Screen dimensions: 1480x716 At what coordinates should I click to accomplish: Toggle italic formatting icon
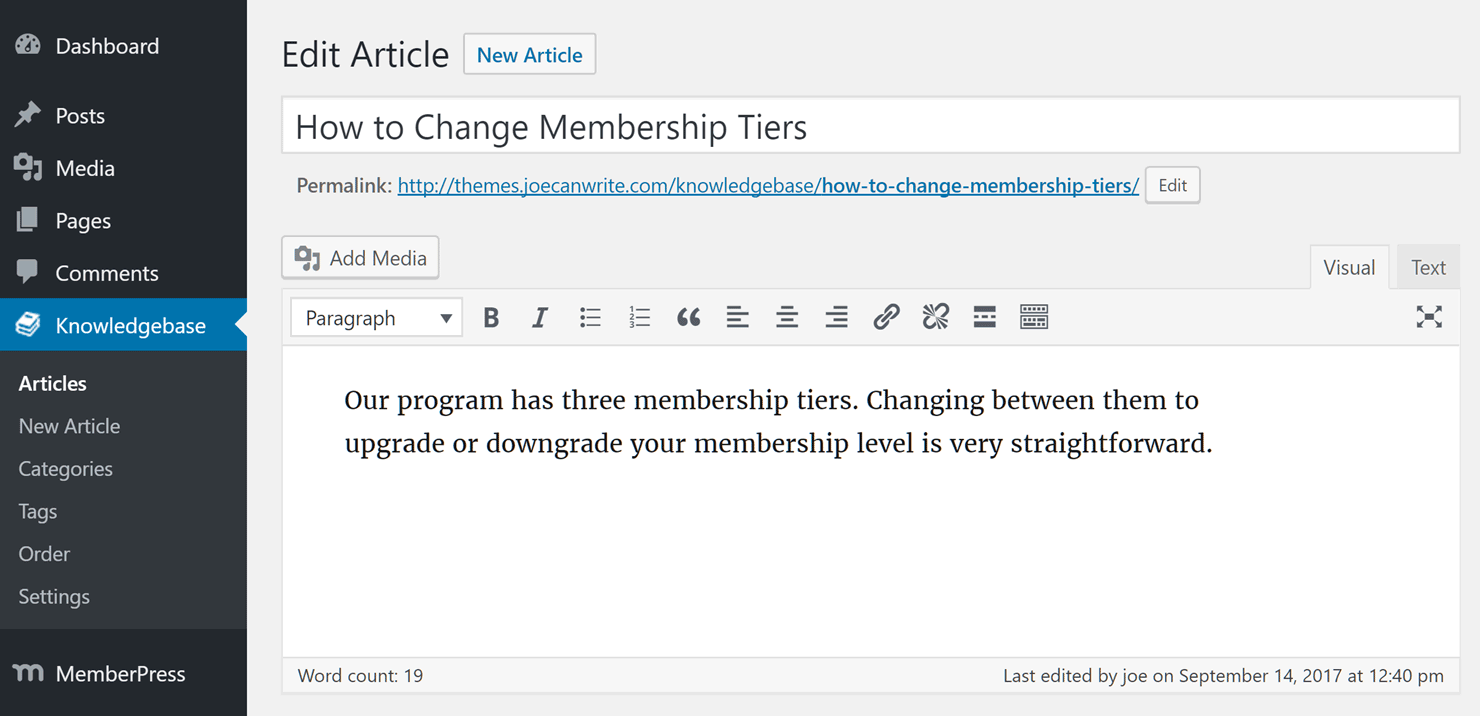540,318
